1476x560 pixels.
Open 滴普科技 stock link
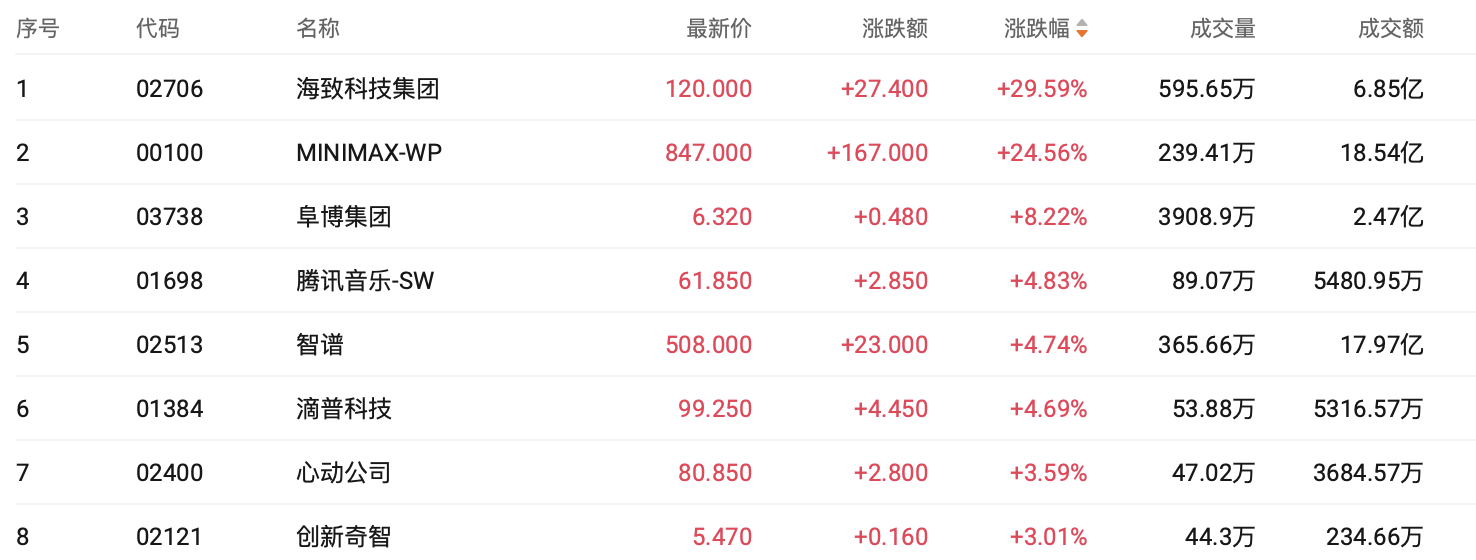point(344,409)
